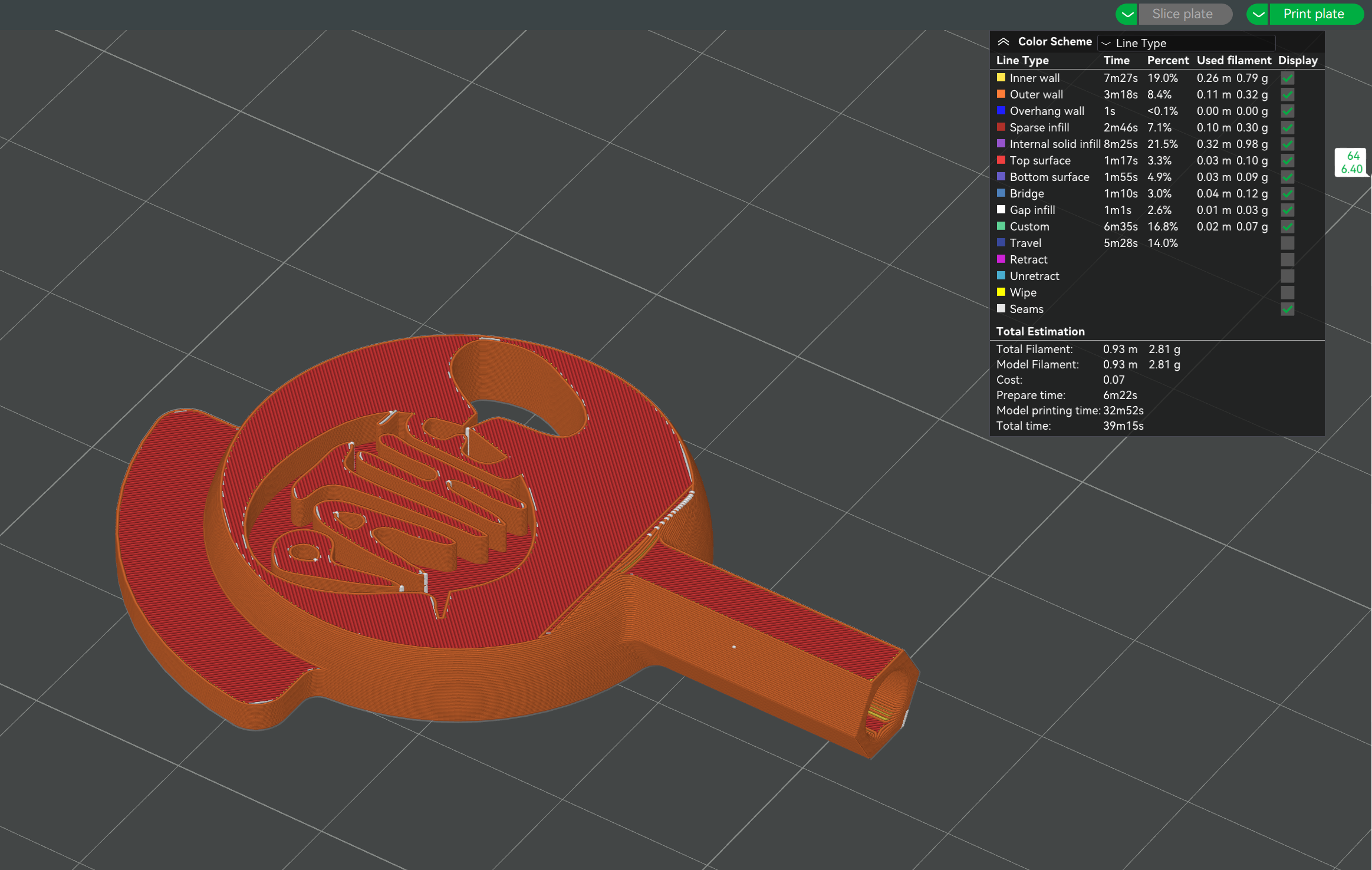Click the Used filament column header
The width and height of the screenshot is (1372, 870).
1233,60
